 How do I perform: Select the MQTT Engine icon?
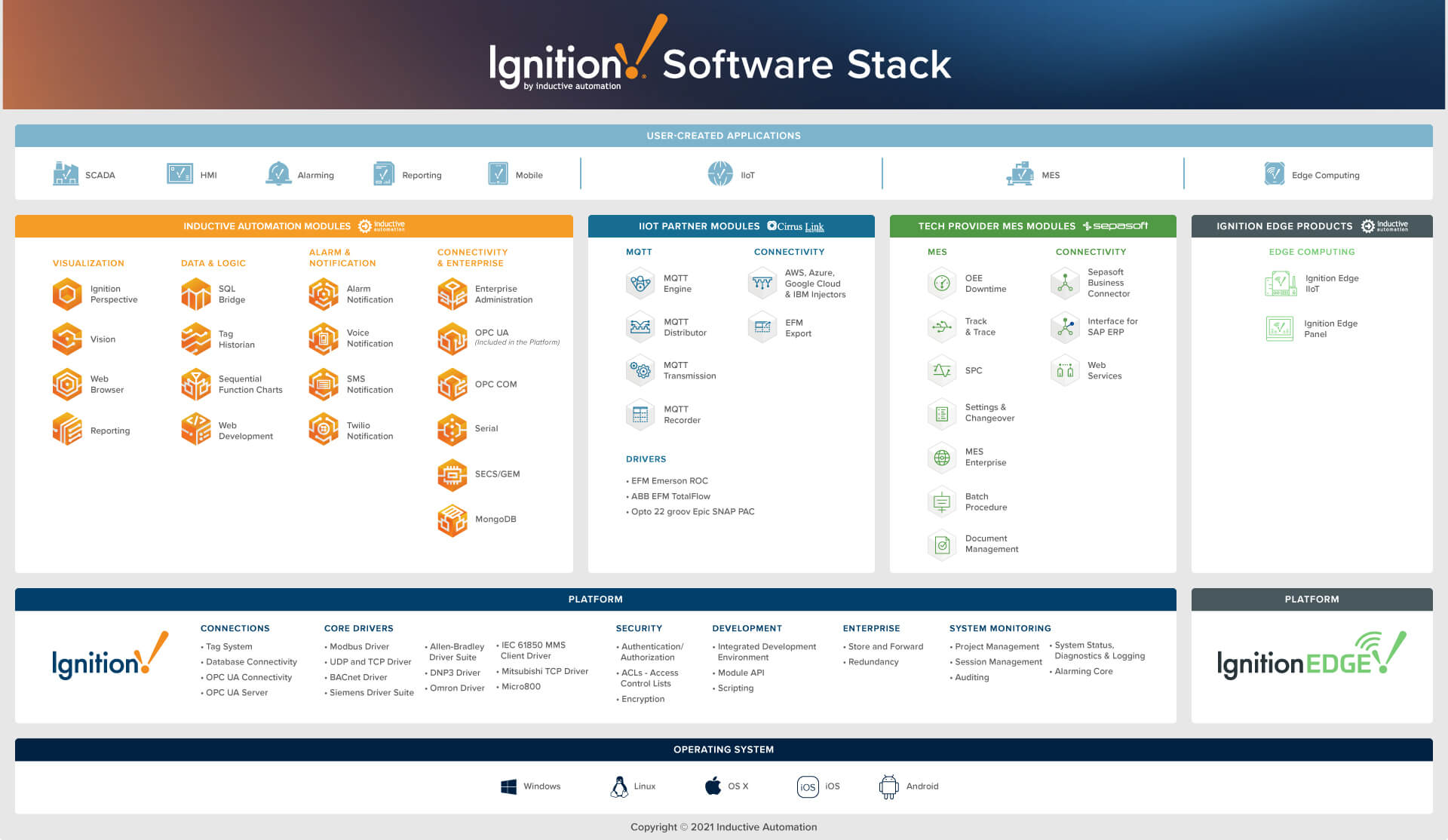pyautogui.click(x=640, y=284)
